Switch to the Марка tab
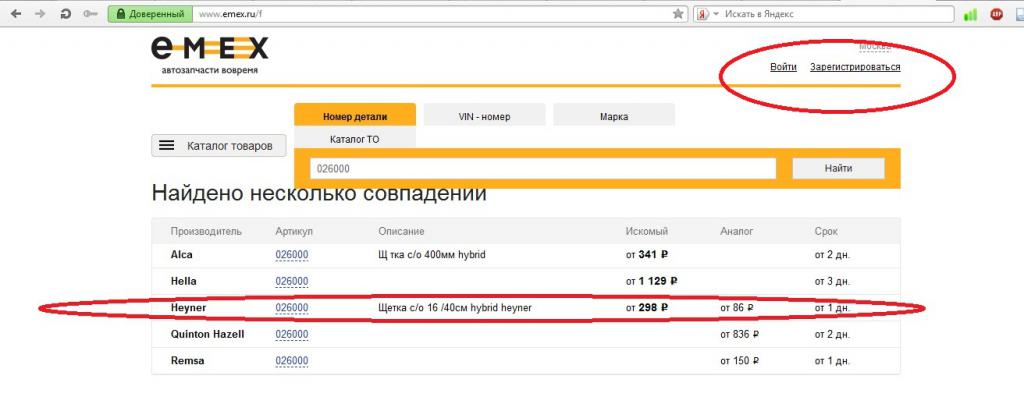 point(614,115)
